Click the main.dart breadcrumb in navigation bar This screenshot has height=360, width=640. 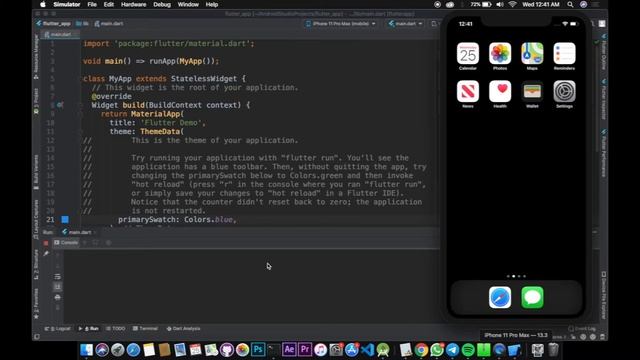click(x=109, y=24)
